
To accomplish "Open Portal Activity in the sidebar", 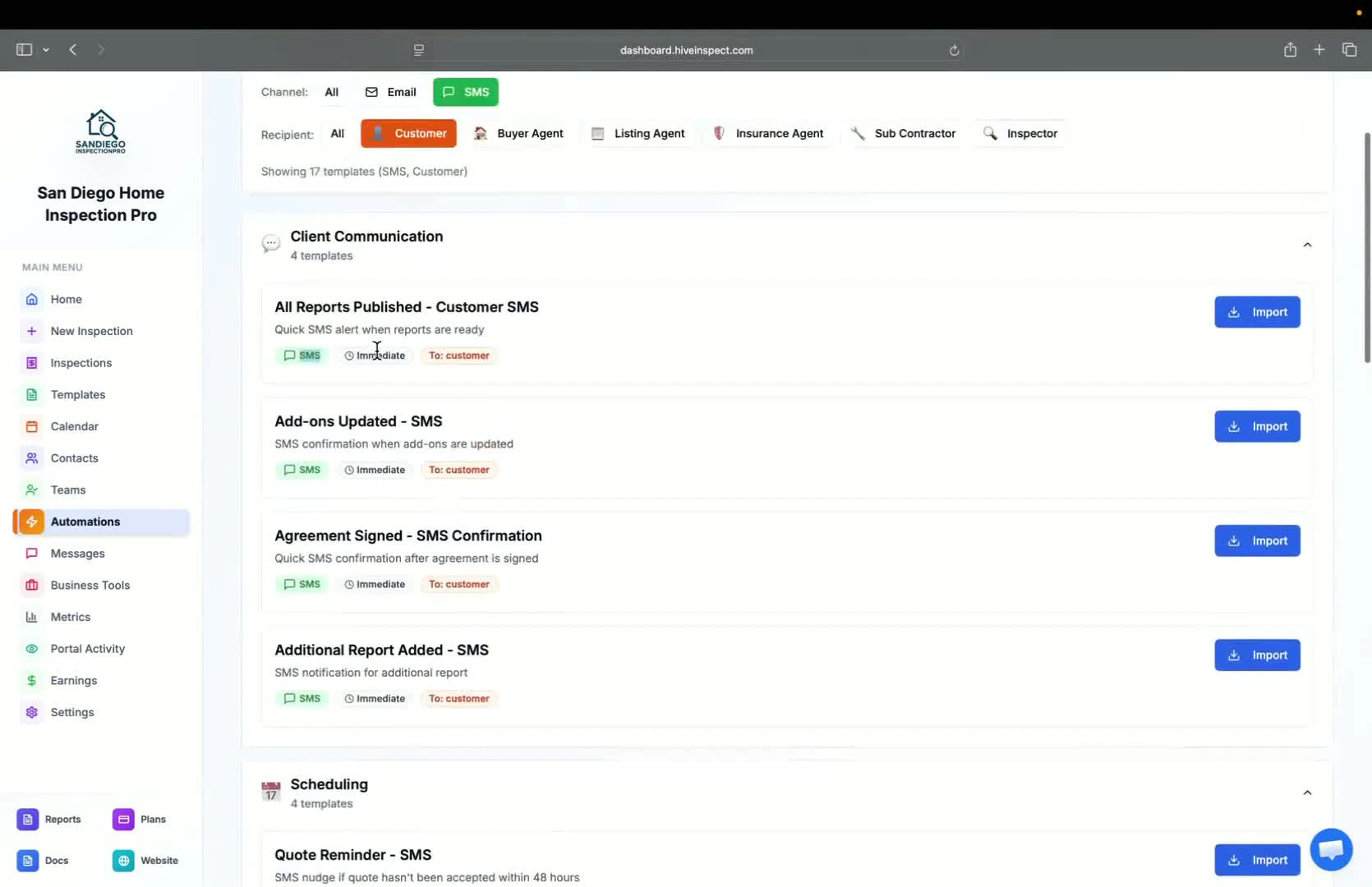I will tap(85, 648).
